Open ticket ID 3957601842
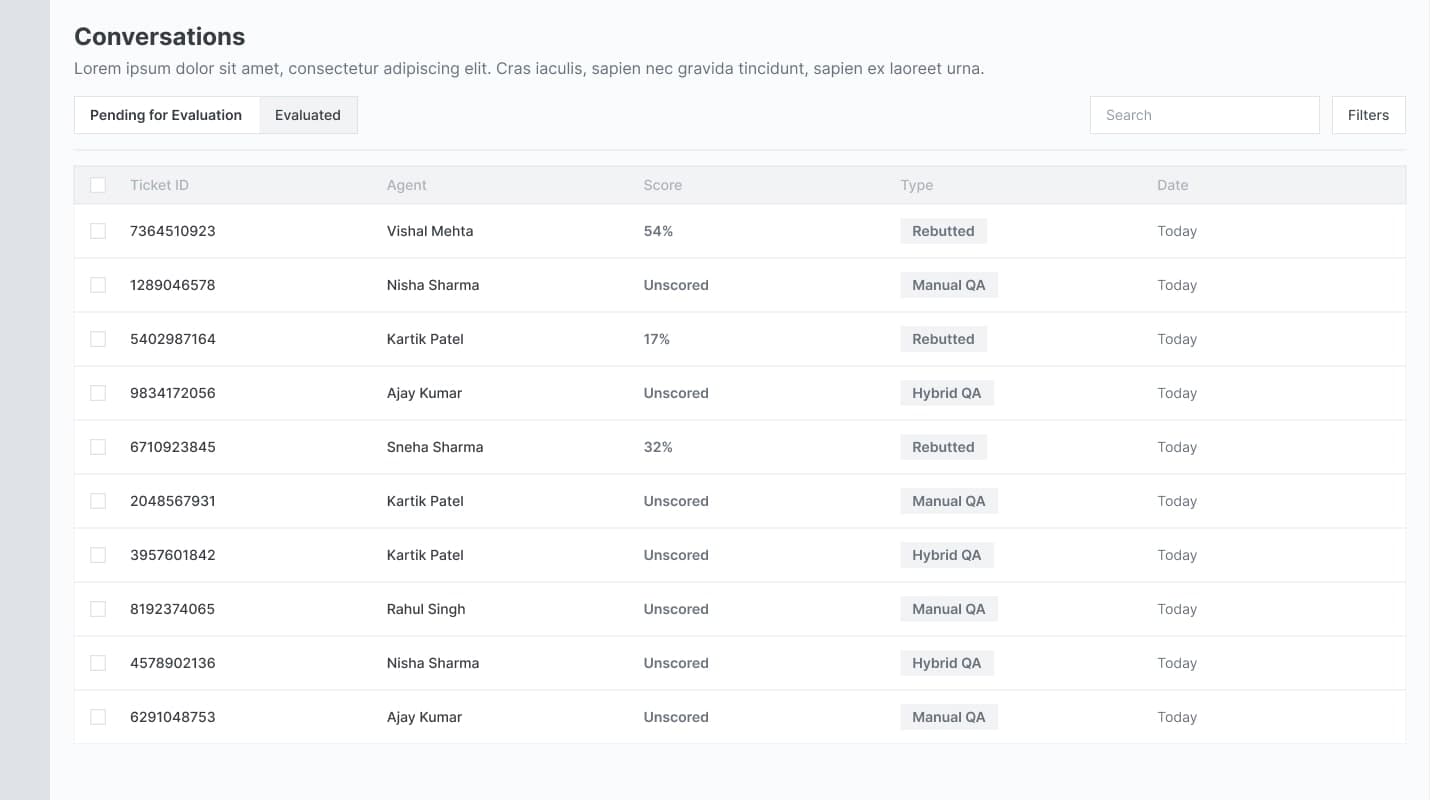Viewport: 1440px width, 800px height. (173, 555)
